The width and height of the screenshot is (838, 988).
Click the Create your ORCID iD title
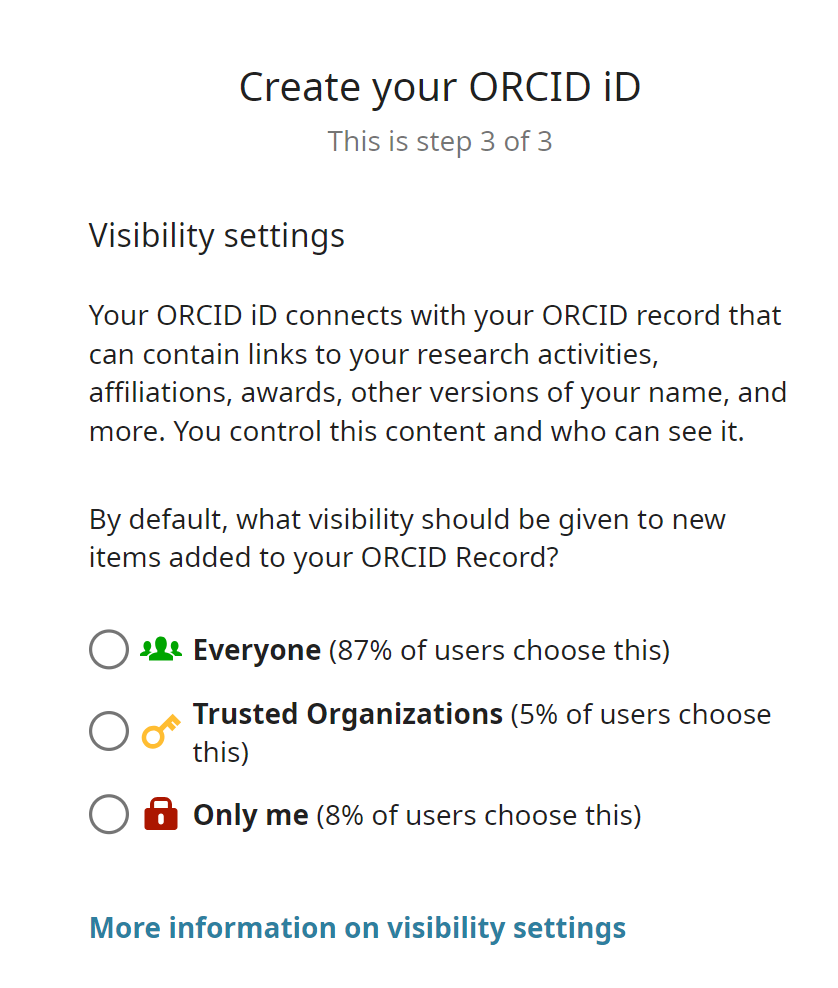(x=440, y=87)
